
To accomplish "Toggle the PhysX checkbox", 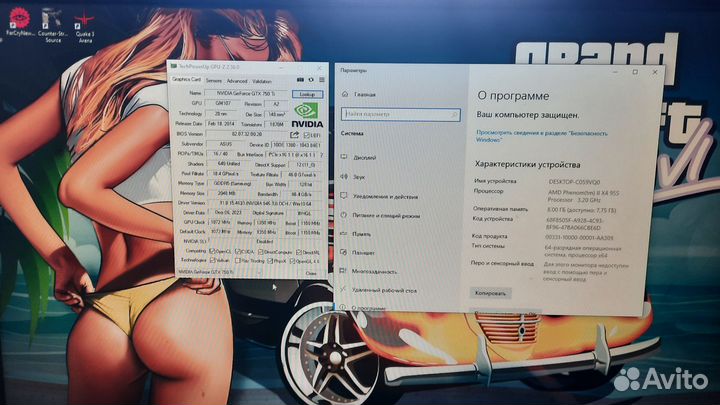I will (x=270, y=261).
